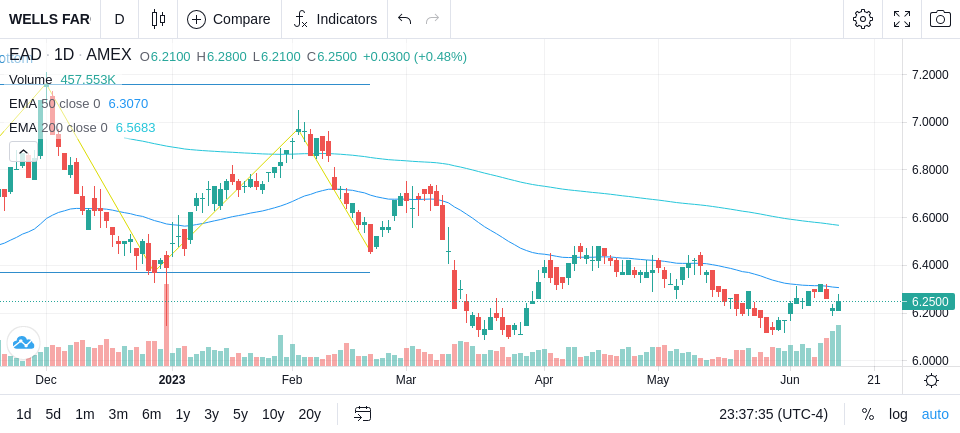Click the WELLS FAR symbol search field
This screenshot has height=433, width=960.
click(50, 19)
